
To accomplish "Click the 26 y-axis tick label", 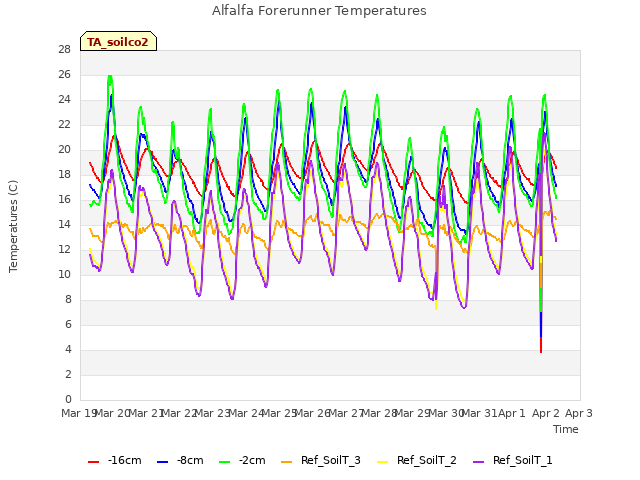I will [64, 75].
